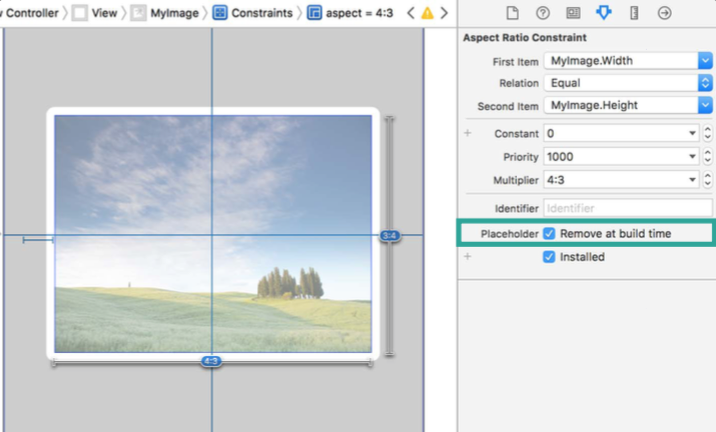
Task: Select the 4:3 constraint badge below image
Action: coord(211,361)
